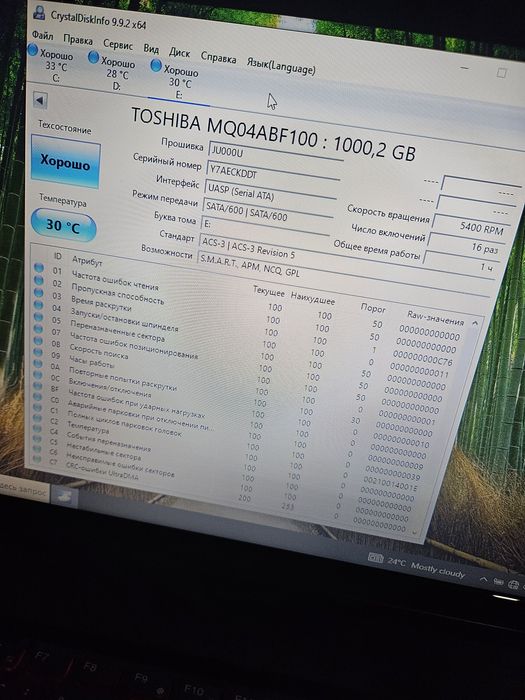The image size is (525, 700).
Task: Select disk E: at 30 °C
Action: point(175,79)
